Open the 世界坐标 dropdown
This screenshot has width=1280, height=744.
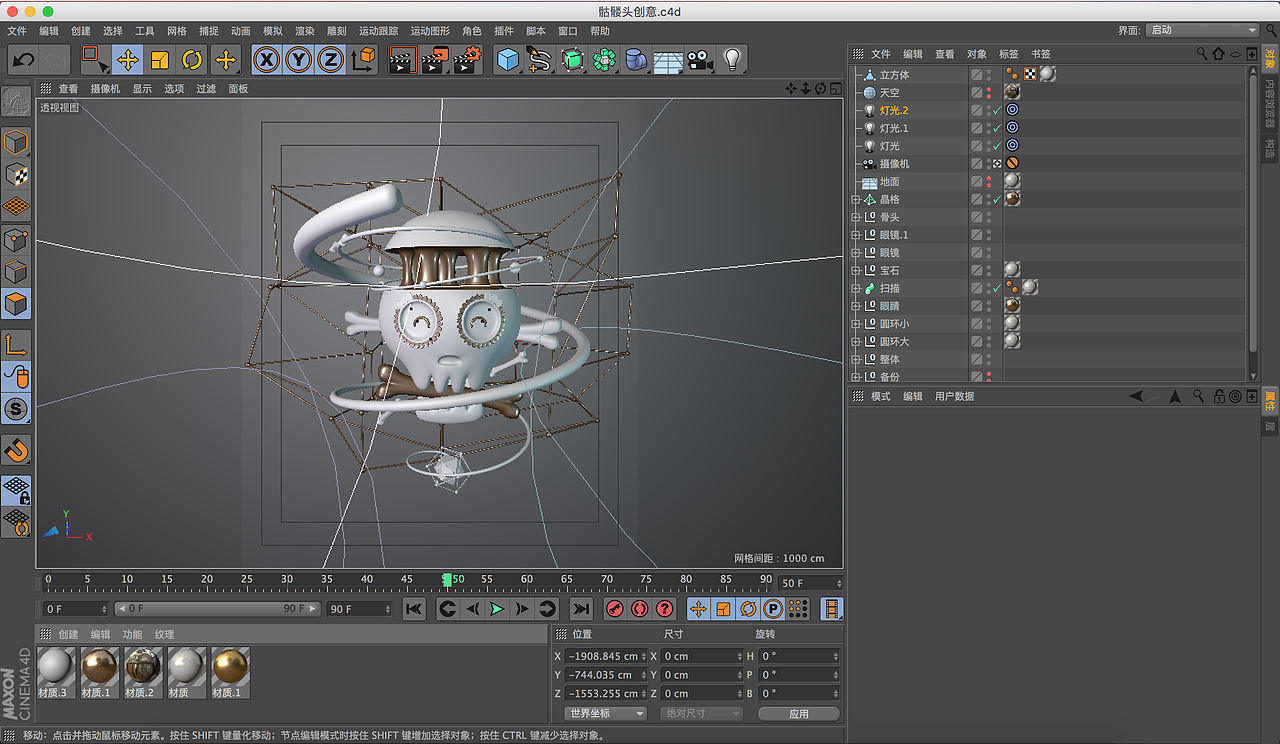point(606,713)
